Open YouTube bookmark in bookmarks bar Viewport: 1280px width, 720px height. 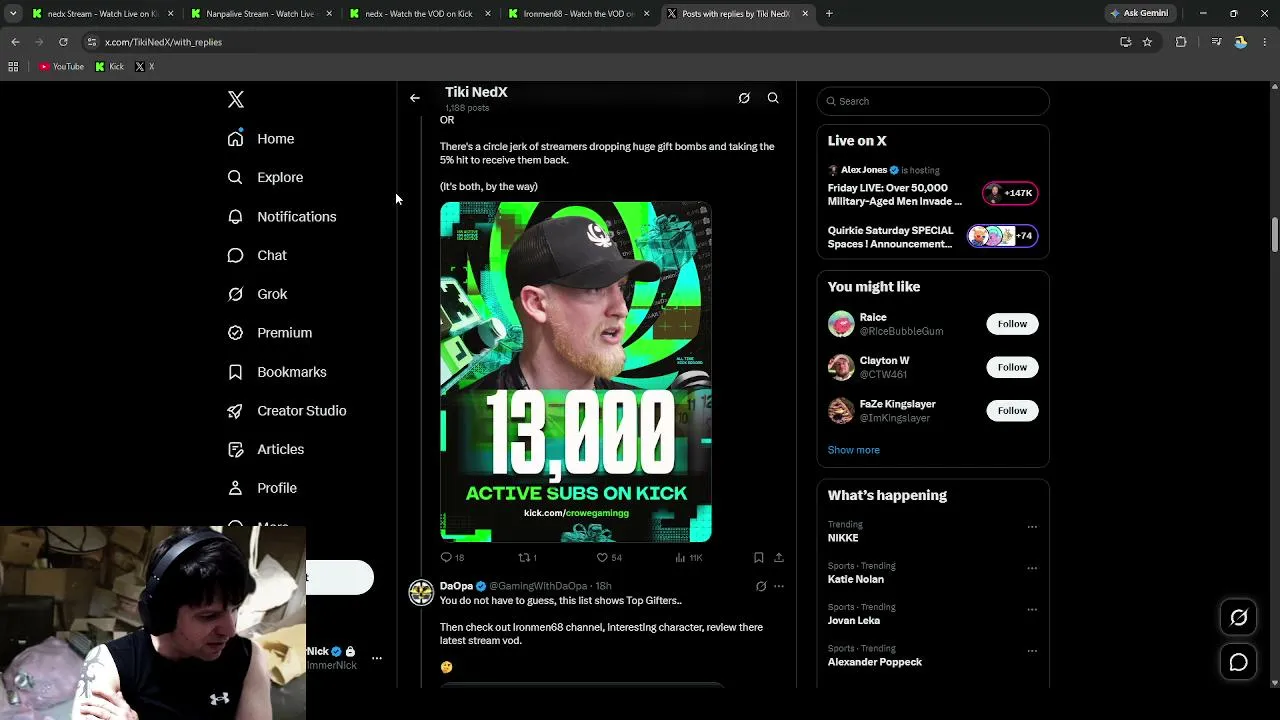[62, 67]
